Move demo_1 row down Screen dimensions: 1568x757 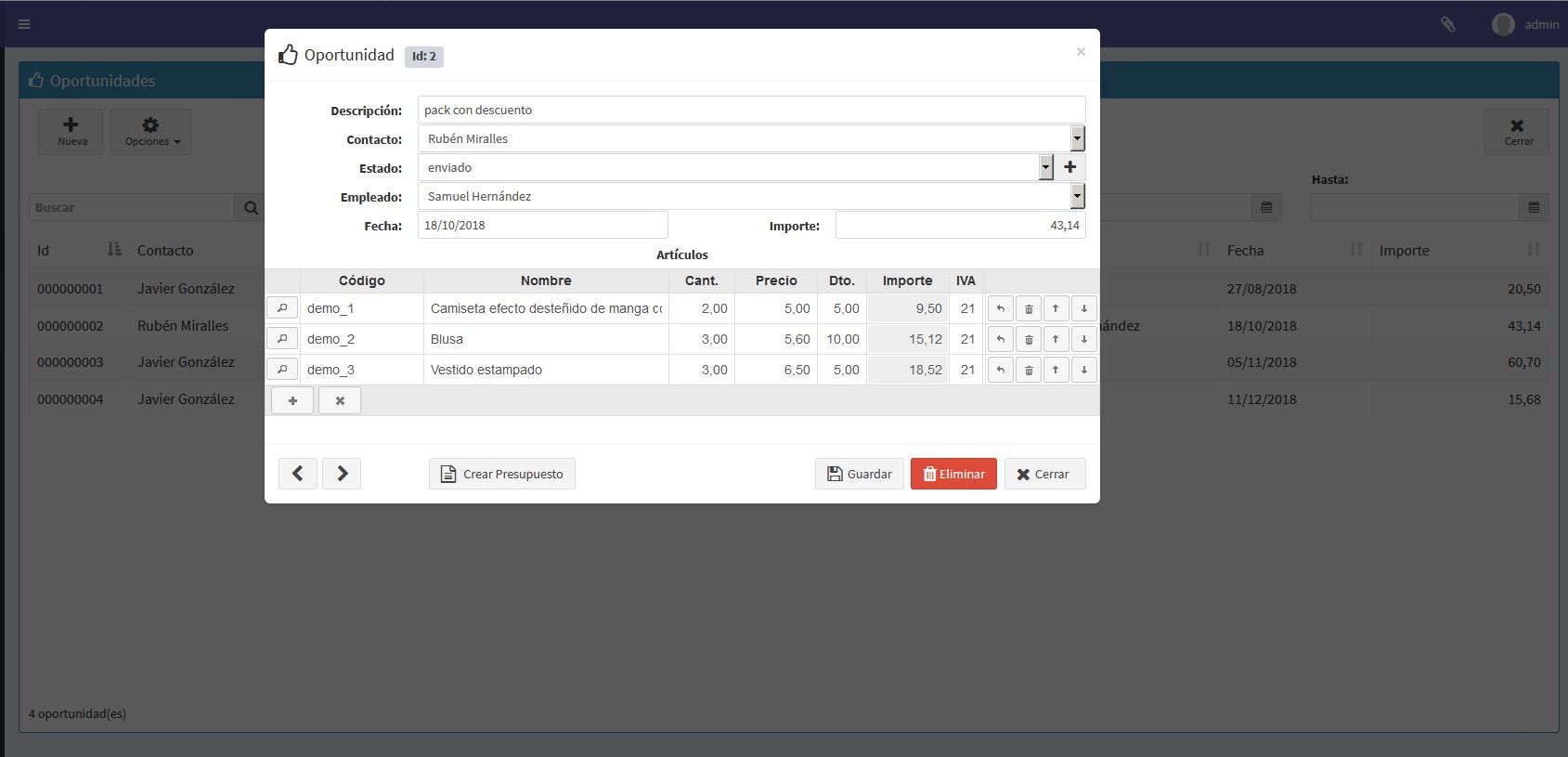click(1083, 308)
